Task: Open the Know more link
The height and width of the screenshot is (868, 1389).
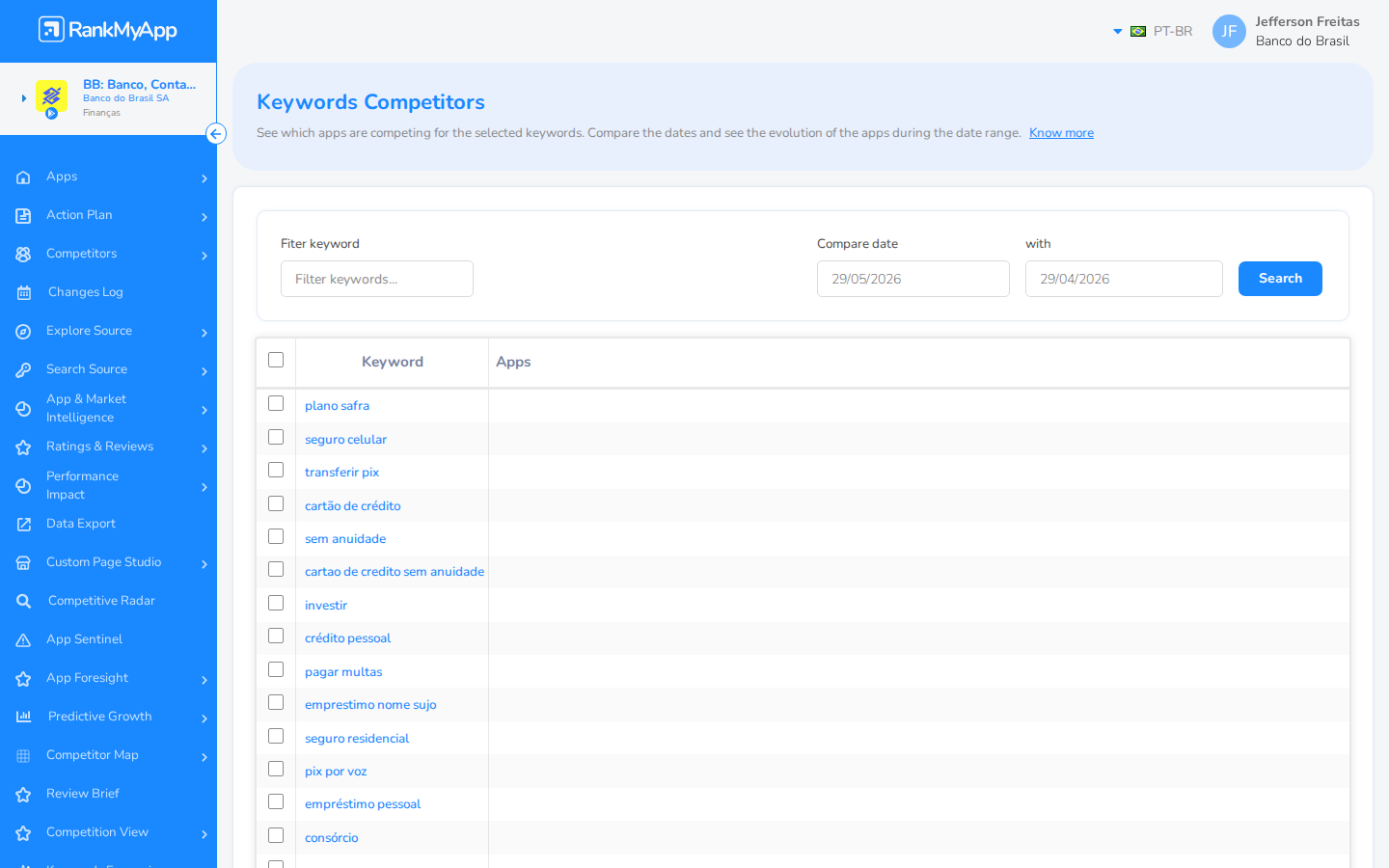Action: coord(1061,133)
